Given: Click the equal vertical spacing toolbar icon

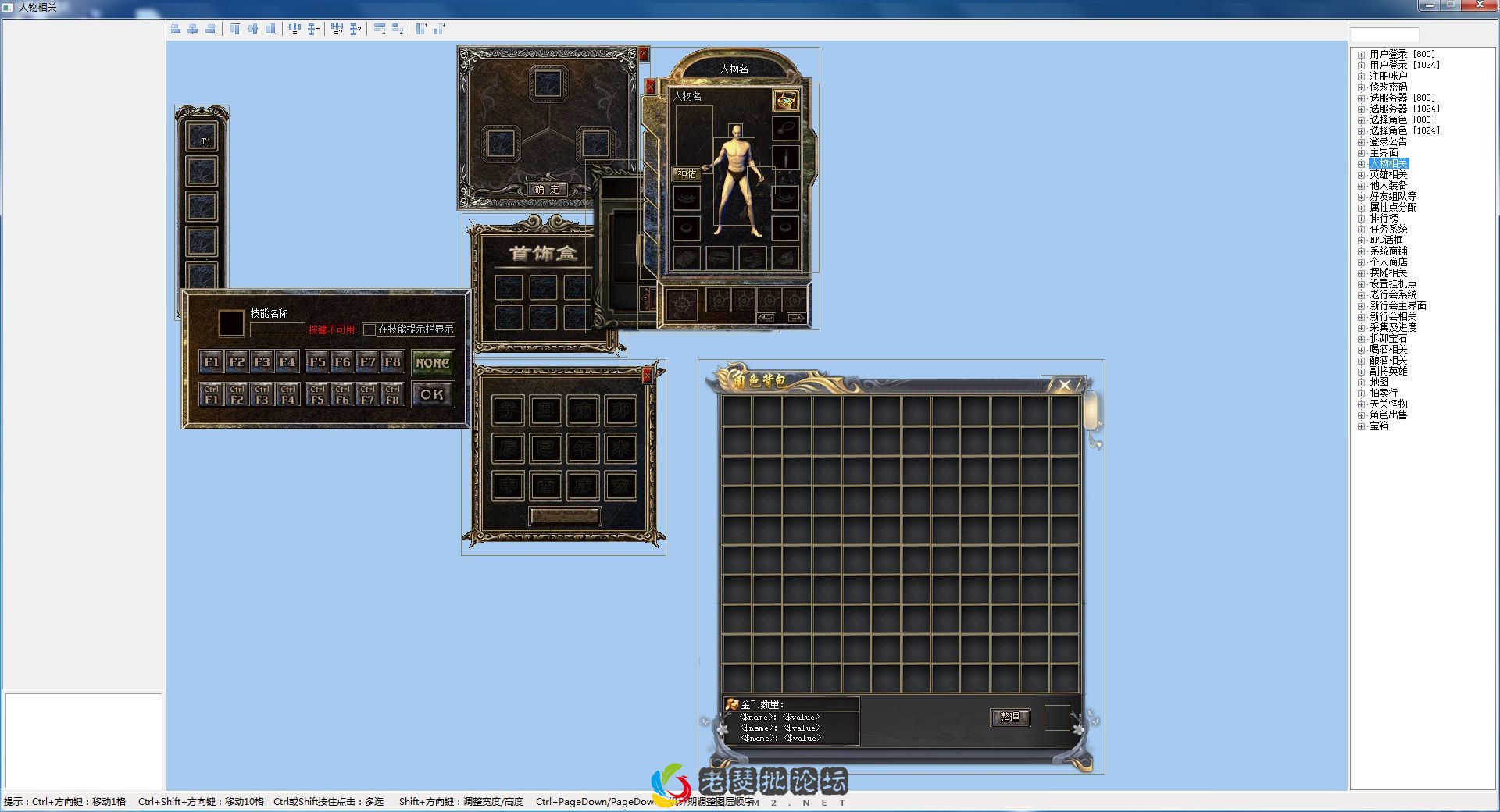Looking at the screenshot, I should point(313,29).
